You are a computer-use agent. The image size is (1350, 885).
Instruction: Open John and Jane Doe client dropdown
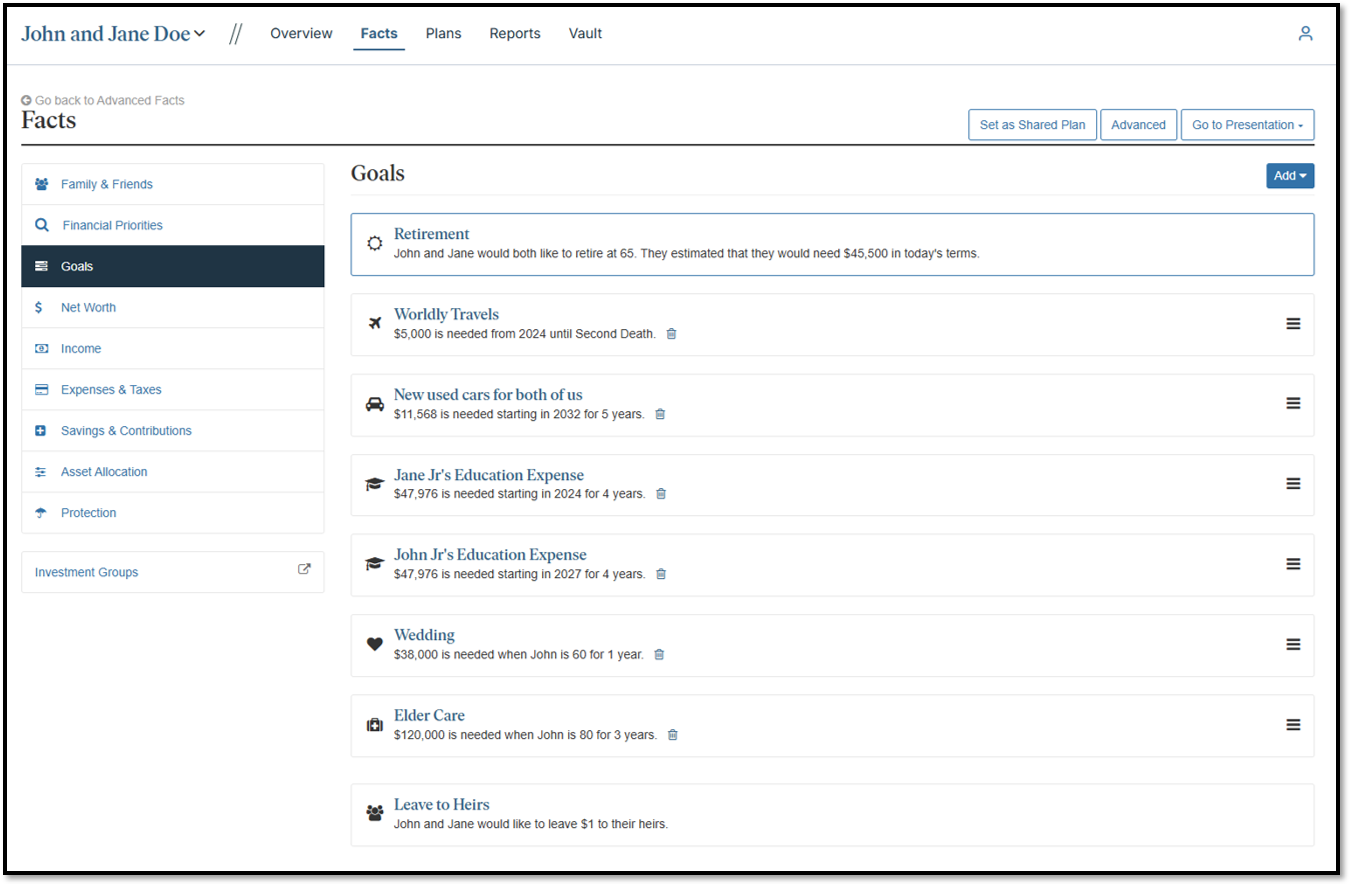coord(113,34)
